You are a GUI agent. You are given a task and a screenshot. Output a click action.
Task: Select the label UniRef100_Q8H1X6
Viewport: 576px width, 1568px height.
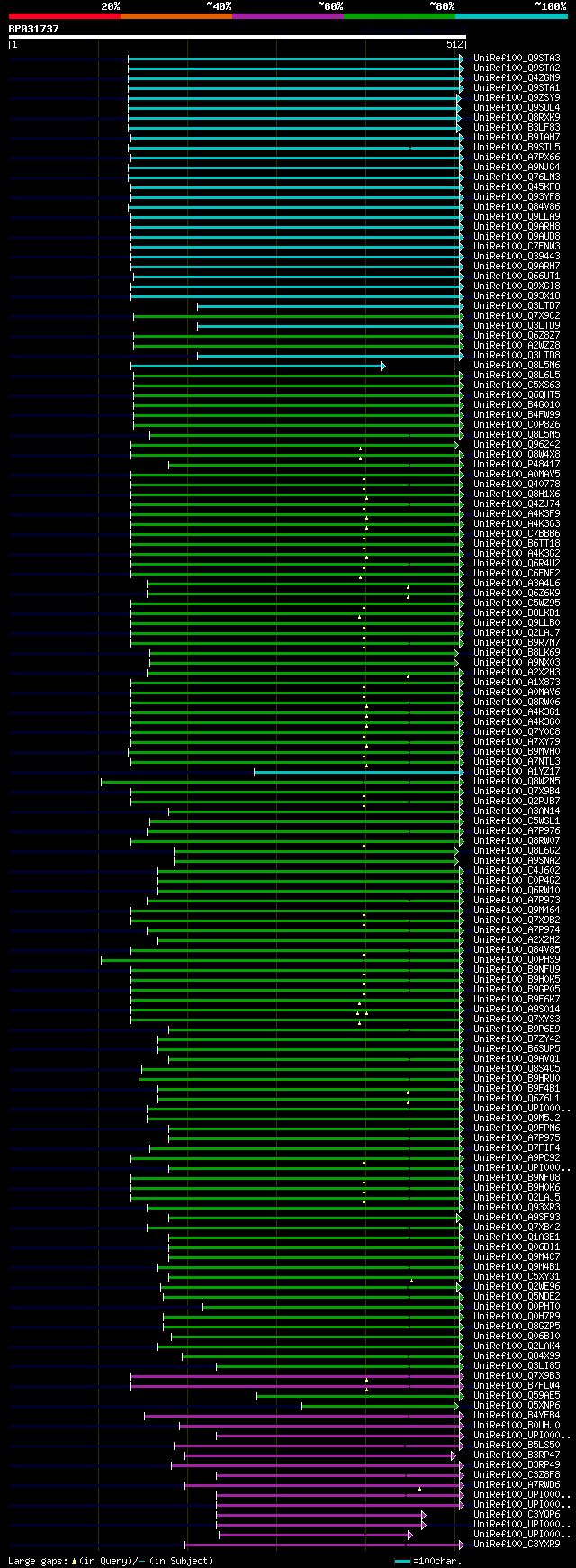tap(517, 494)
